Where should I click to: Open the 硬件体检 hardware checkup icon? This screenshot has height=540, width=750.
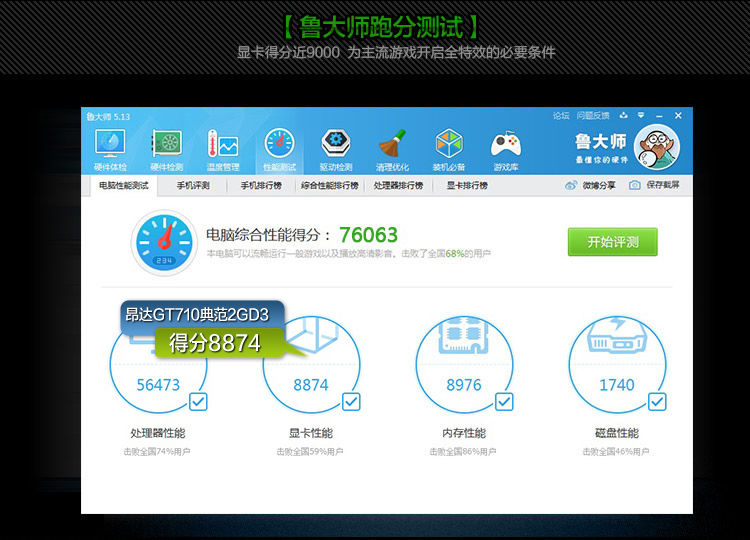109,148
